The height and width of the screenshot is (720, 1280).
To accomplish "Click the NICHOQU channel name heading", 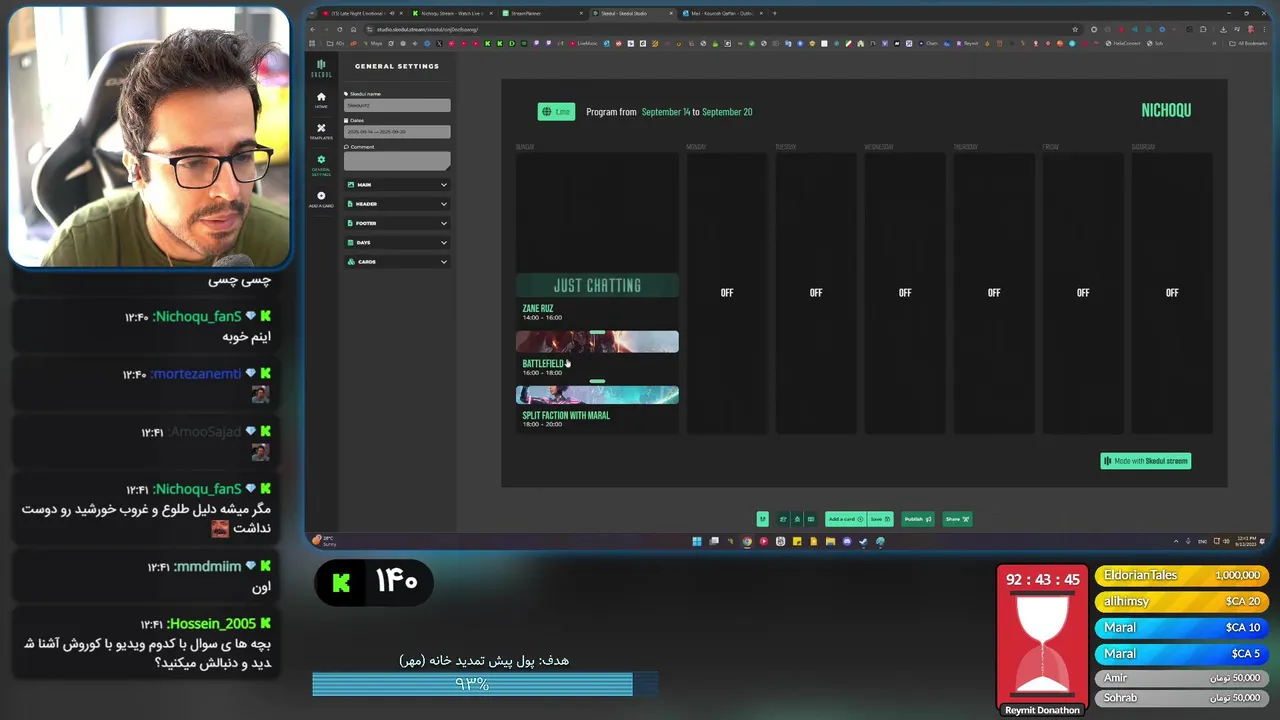I will 1166,110.
